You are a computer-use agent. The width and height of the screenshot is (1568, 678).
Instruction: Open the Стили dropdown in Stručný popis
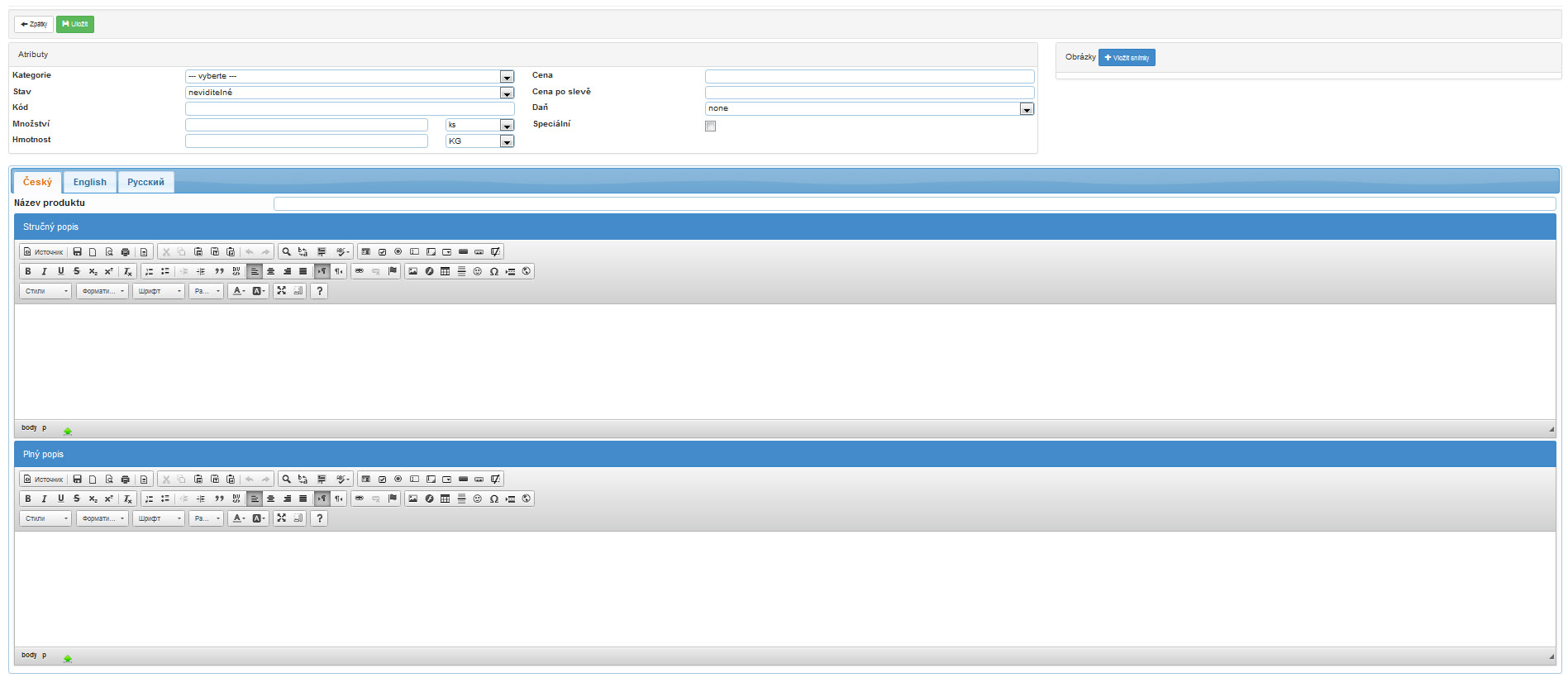tap(45, 291)
